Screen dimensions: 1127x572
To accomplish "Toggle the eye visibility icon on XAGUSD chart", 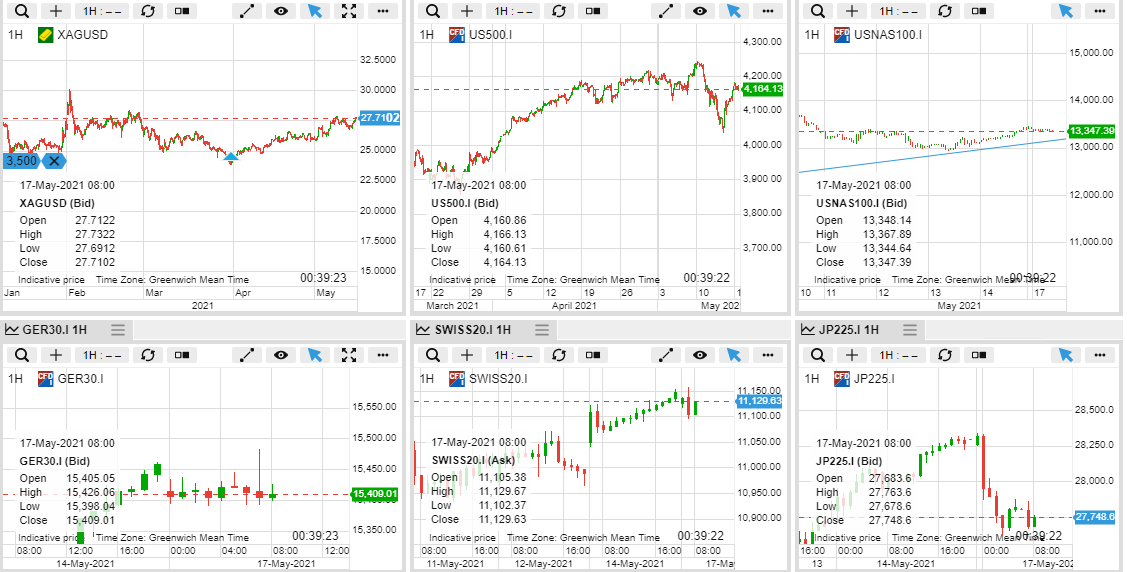I will pyautogui.click(x=281, y=11).
